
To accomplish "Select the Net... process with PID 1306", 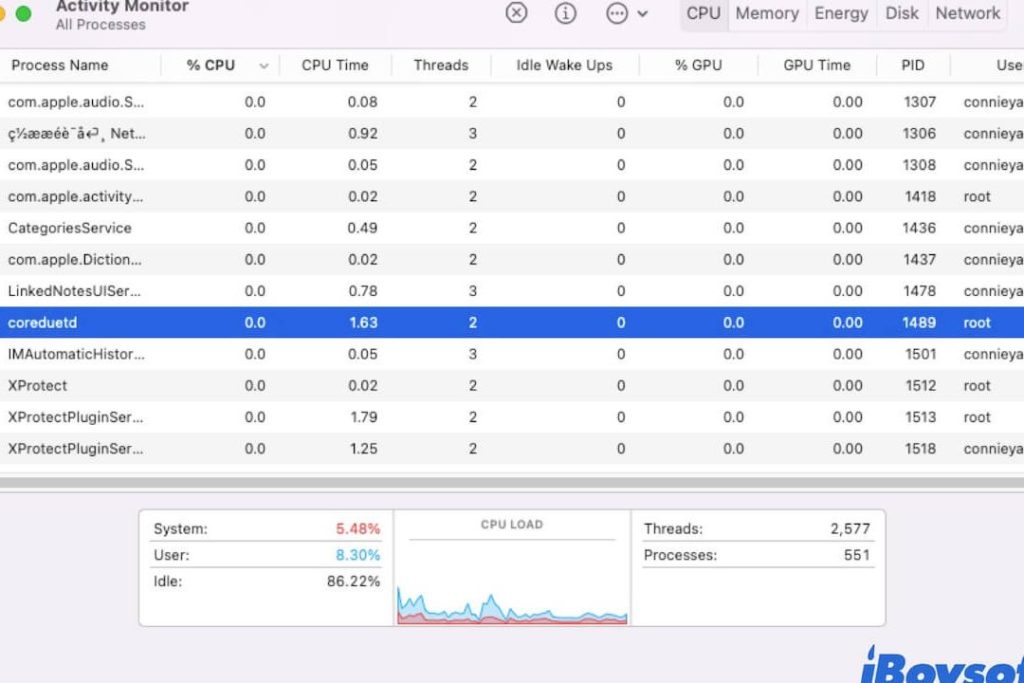I will tap(512, 133).
